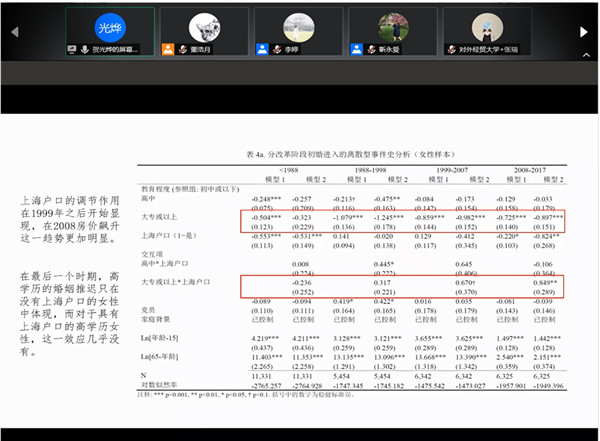Click the name label 贺光烨的屏幕
The height and width of the screenshot is (441, 600).
[x=114, y=48]
